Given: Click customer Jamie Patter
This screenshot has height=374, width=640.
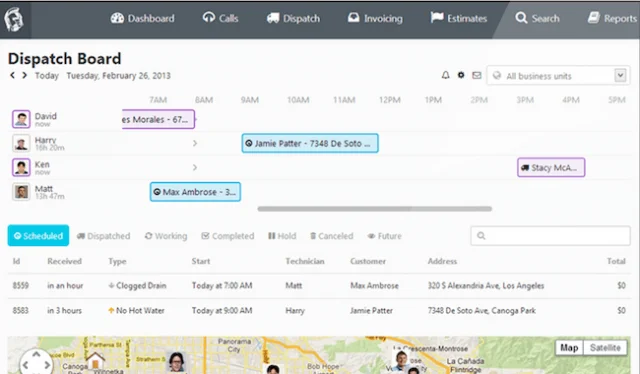Looking at the screenshot, I should 371,310.
